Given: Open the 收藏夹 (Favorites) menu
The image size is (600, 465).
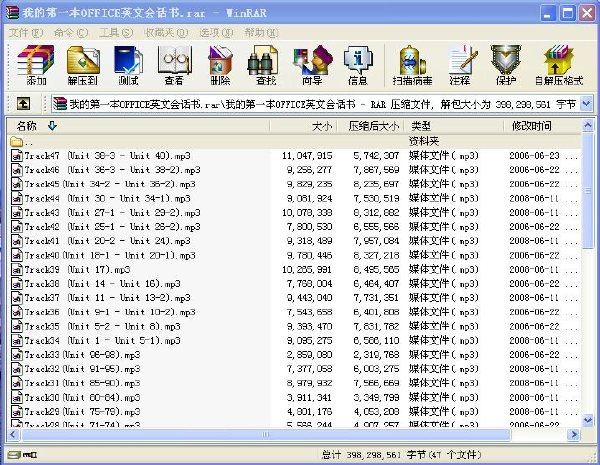Looking at the screenshot, I should [x=166, y=33].
